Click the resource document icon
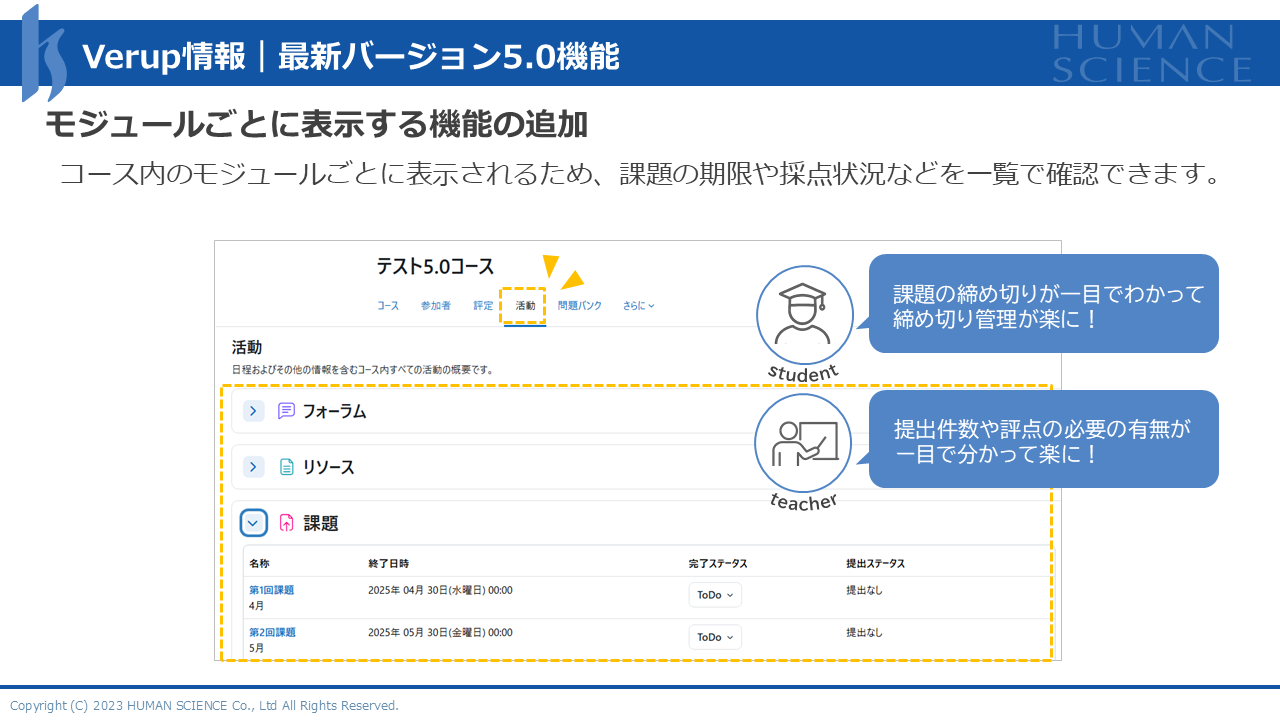 [286, 467]
